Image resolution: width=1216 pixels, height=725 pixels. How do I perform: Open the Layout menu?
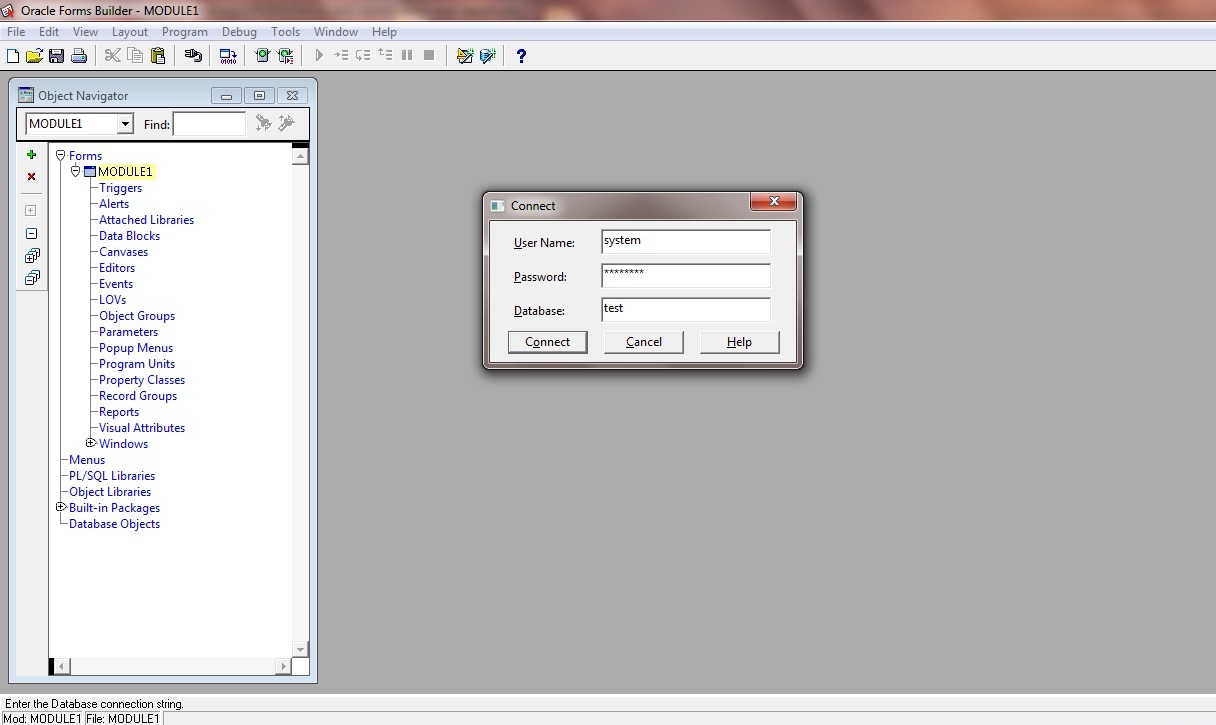click(x=130, y=32)
